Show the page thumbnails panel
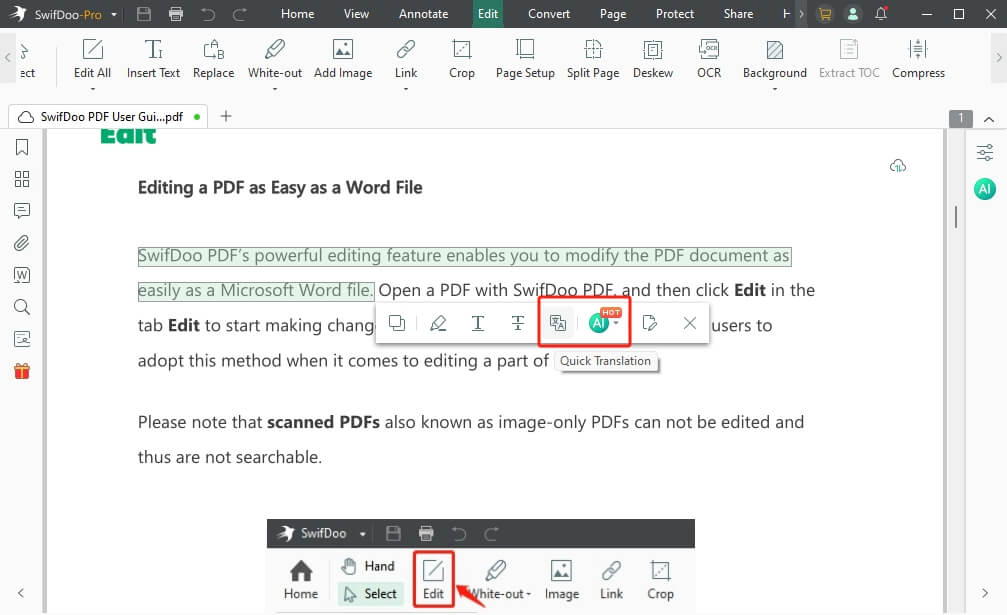 click(22, 179)
